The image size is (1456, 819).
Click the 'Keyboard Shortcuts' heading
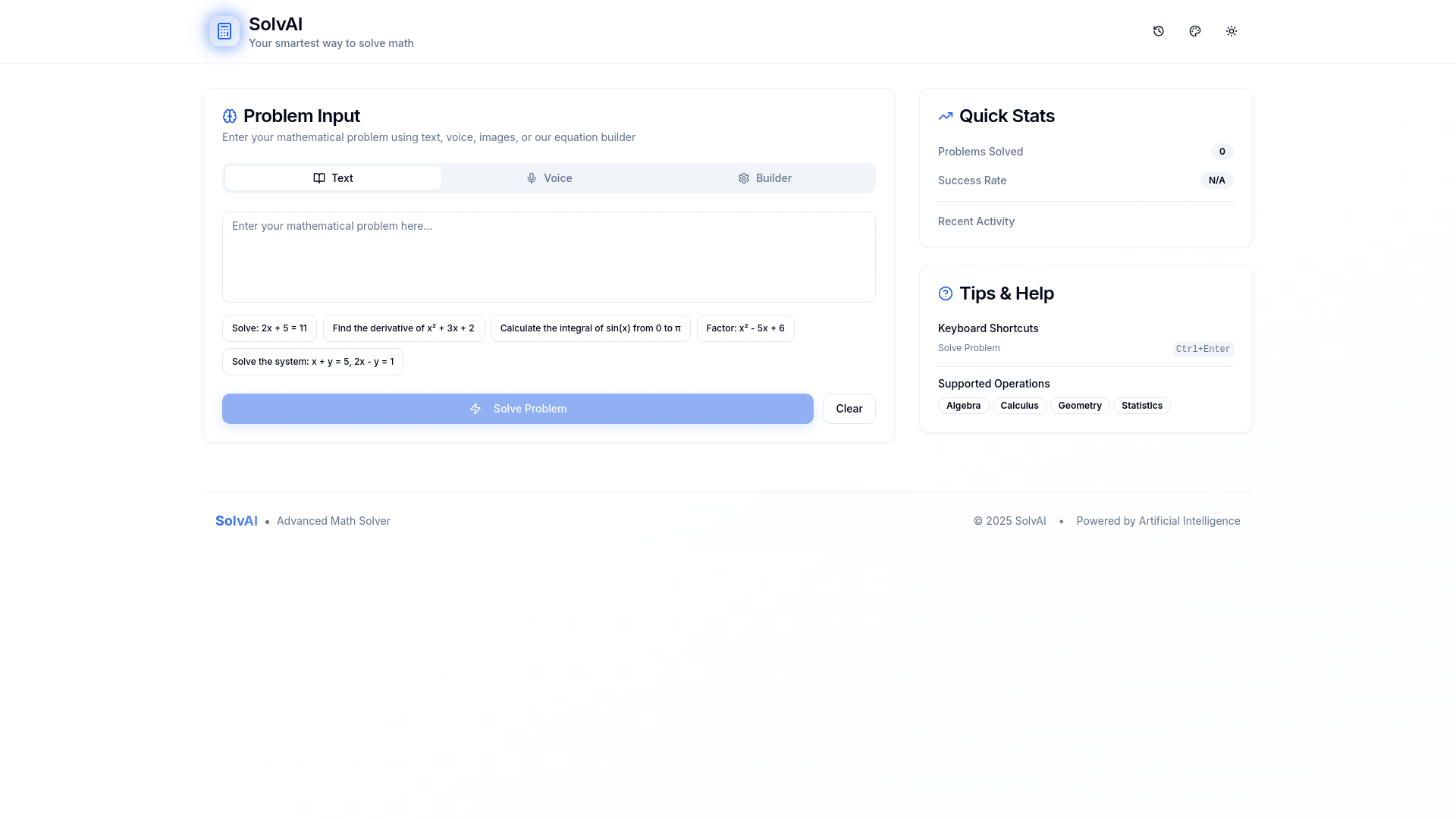[x=988, y=328]
